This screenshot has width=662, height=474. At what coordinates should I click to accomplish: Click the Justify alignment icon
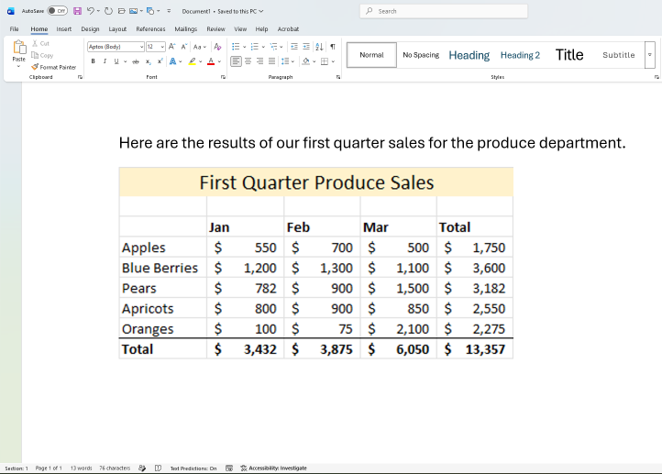pyautogui.click(x=272, y=62)
